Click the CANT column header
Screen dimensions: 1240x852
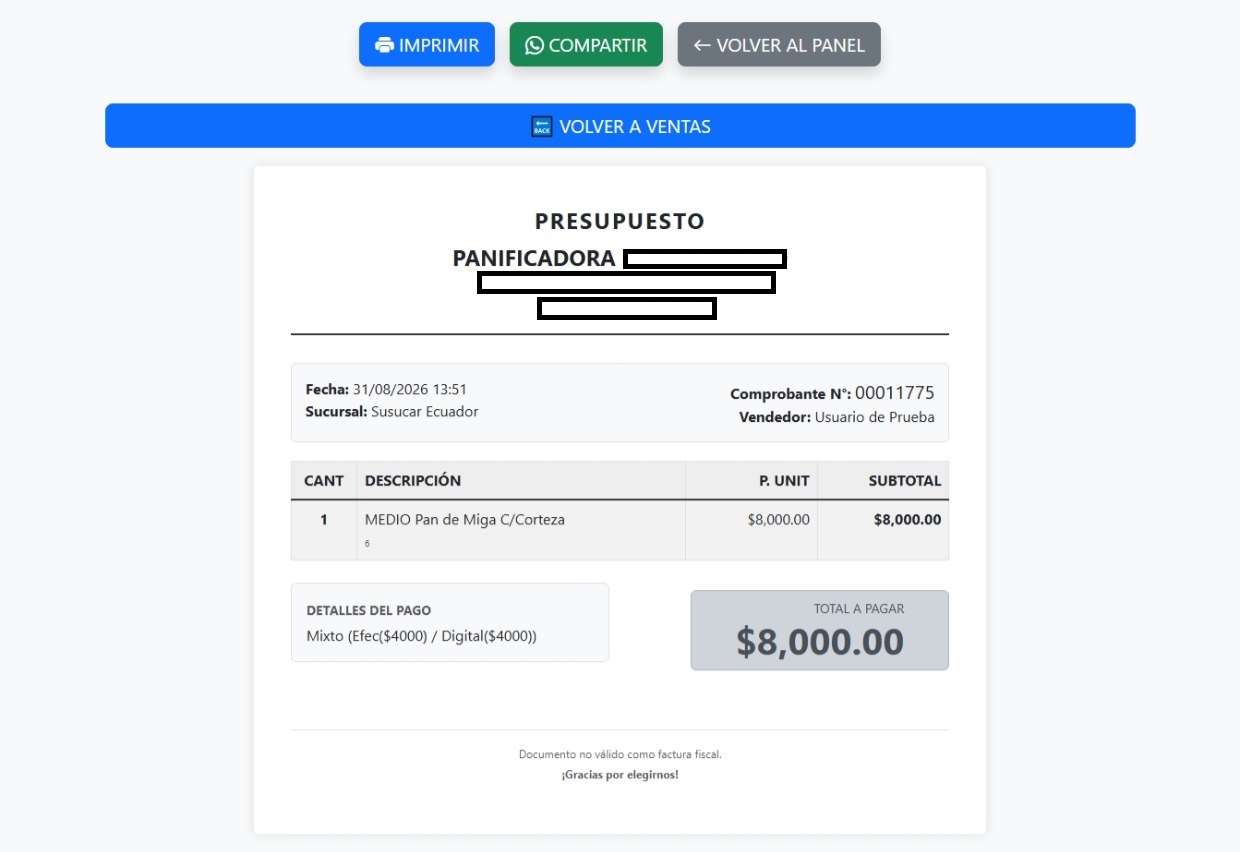click(x=324, y=480)
